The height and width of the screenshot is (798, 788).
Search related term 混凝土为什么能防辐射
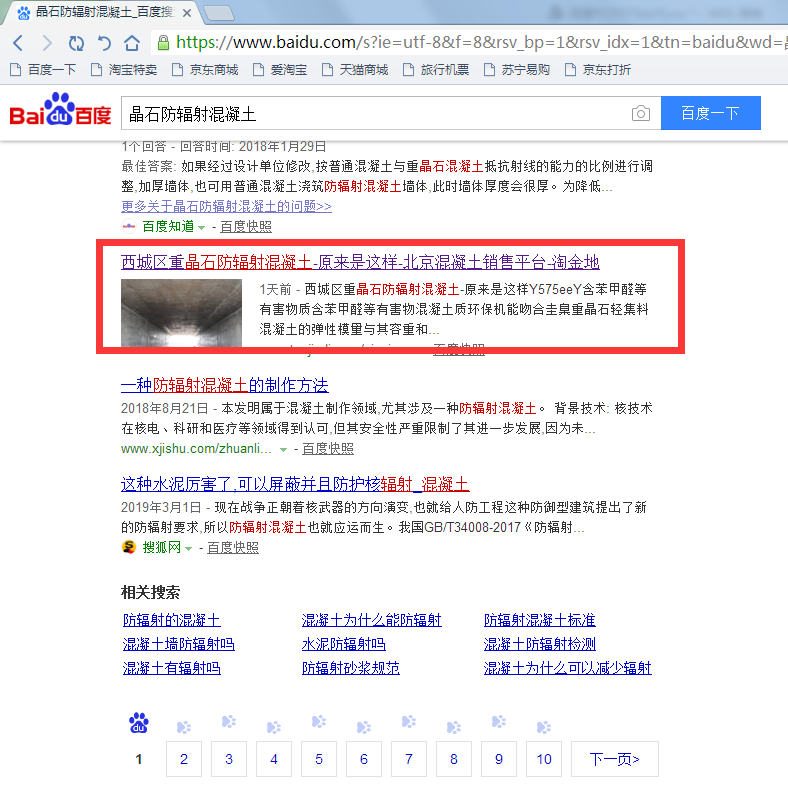coord(372,620)
